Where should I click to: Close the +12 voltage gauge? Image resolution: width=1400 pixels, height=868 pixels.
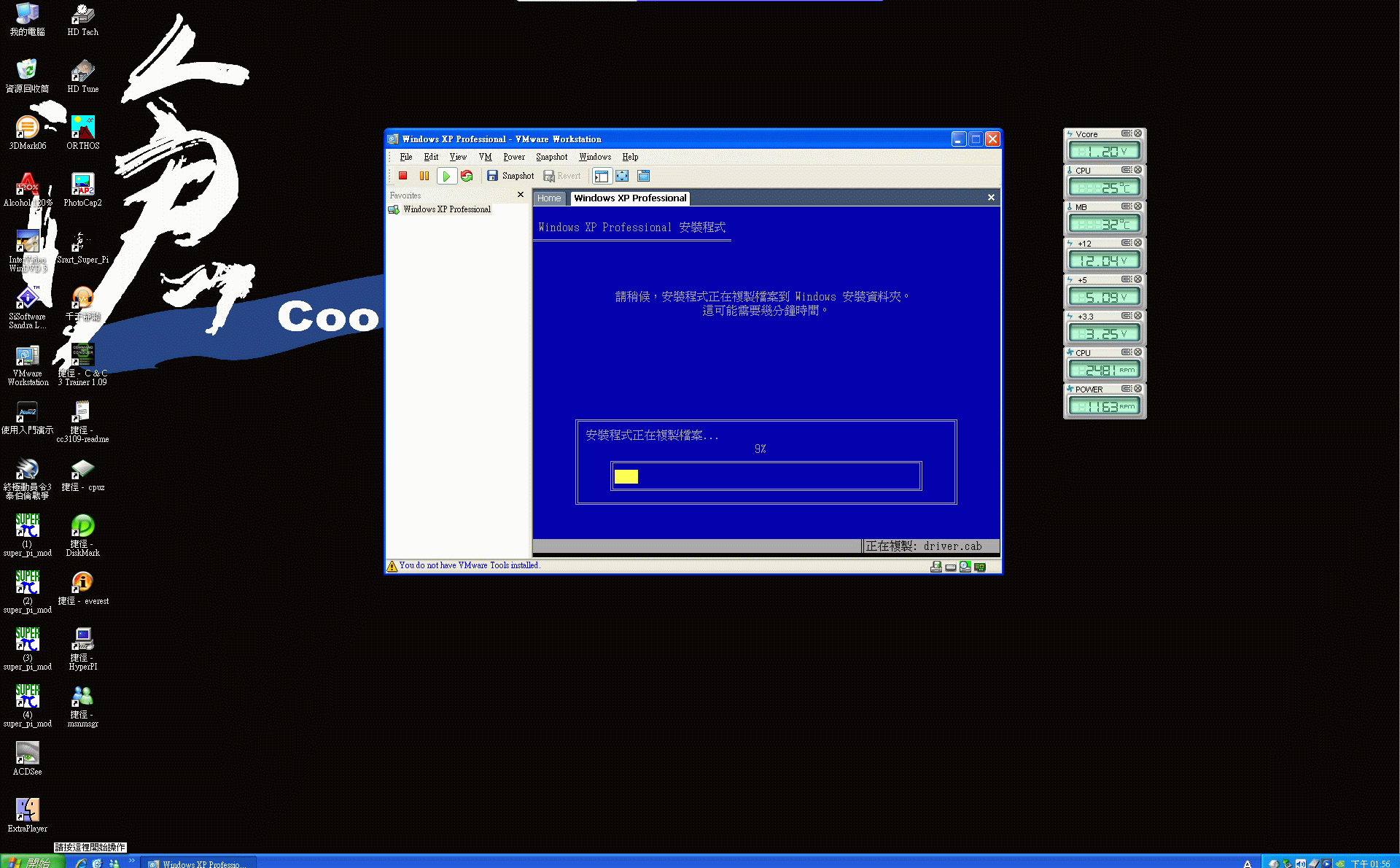tap(1137, 243)
